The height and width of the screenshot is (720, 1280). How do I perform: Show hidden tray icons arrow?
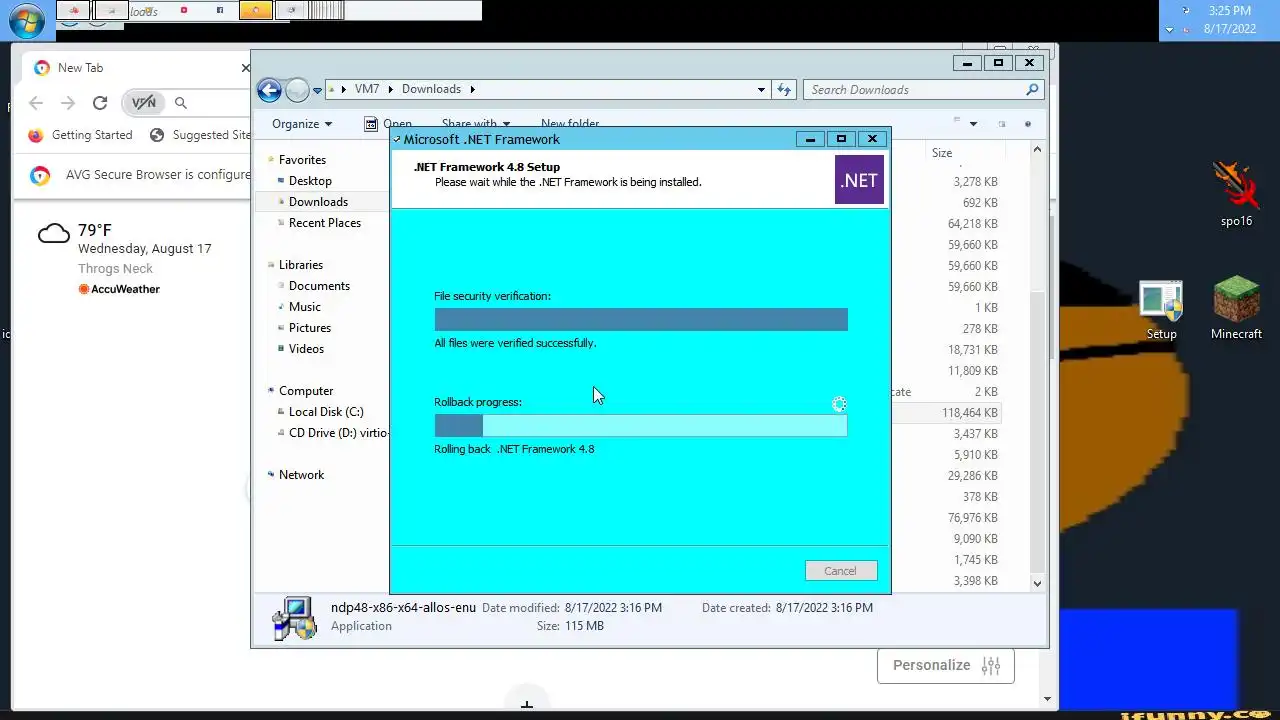point(1170,30)
